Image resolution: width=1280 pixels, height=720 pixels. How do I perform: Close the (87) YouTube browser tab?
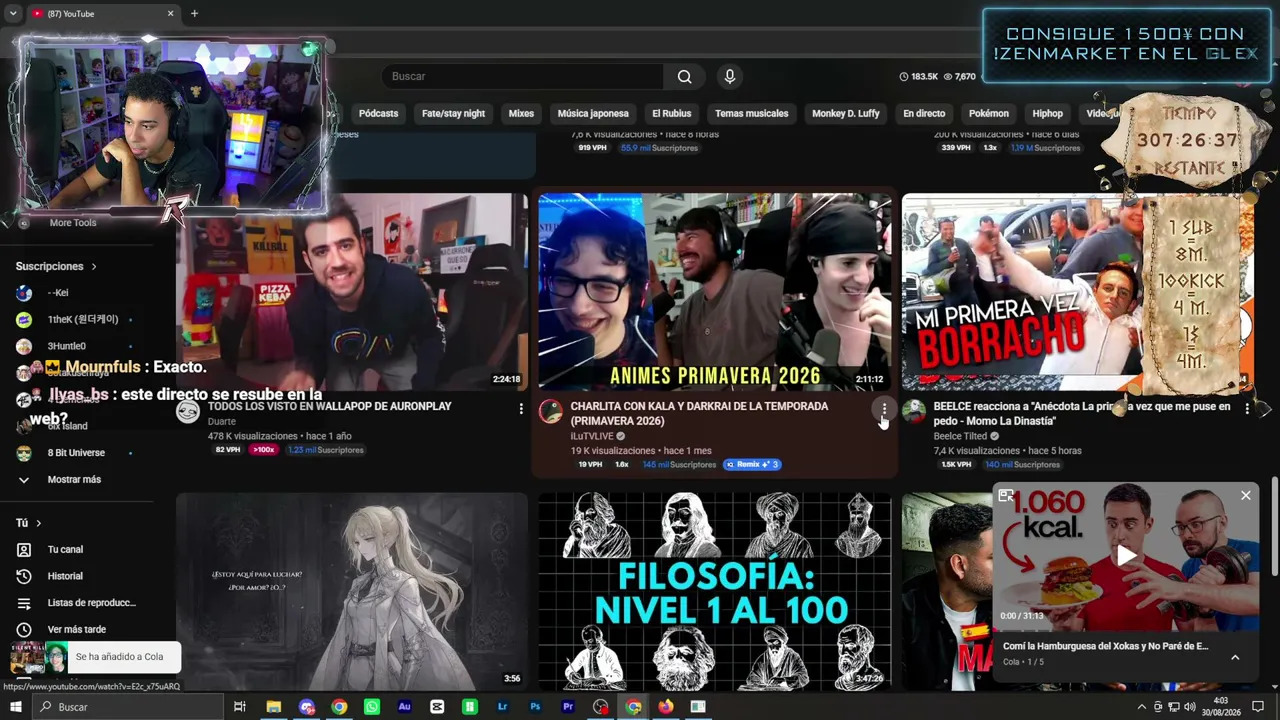170,13
